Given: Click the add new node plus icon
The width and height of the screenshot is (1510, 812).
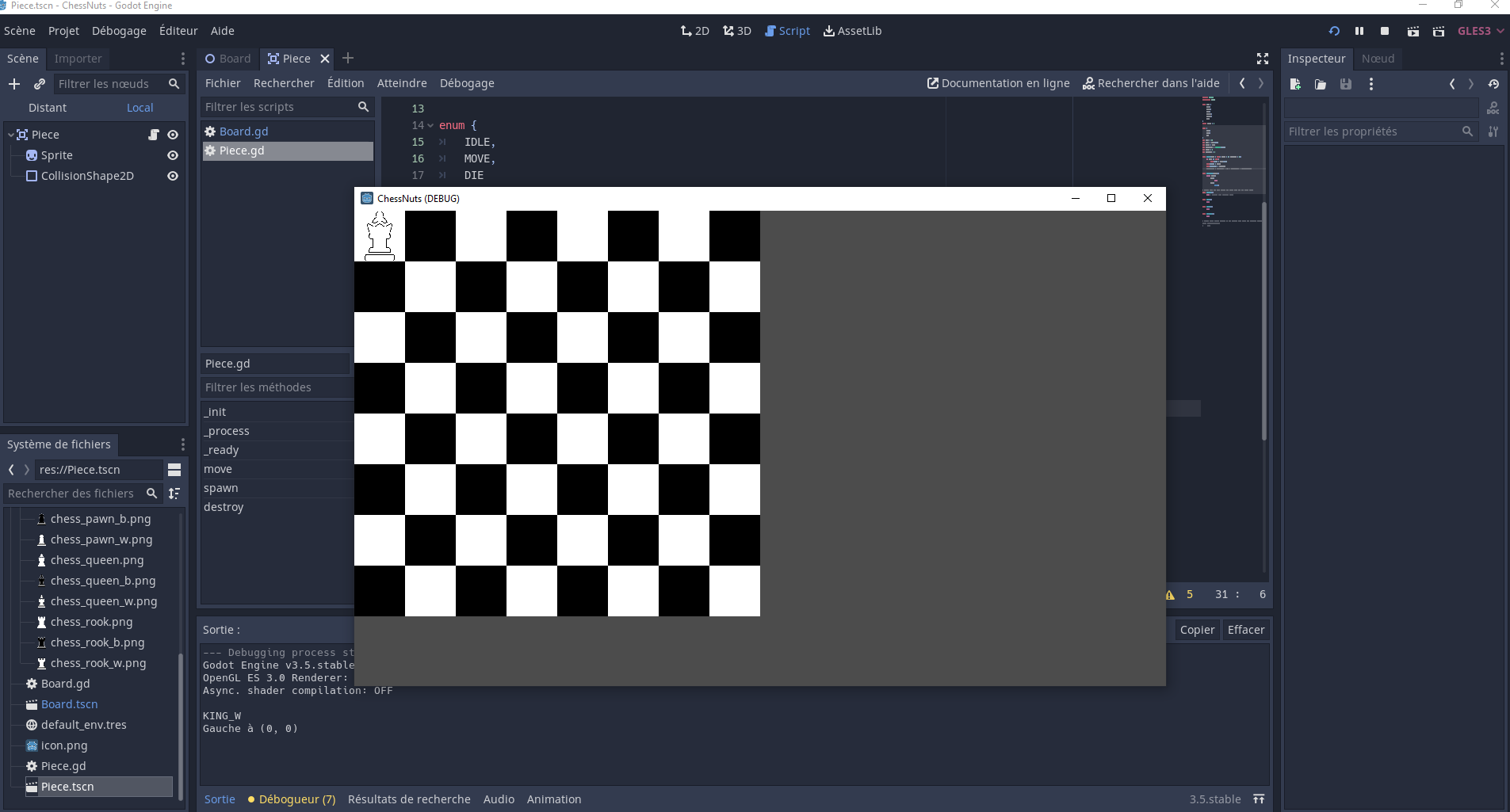Looking at the screenshot, I should (x=14, y=84).
